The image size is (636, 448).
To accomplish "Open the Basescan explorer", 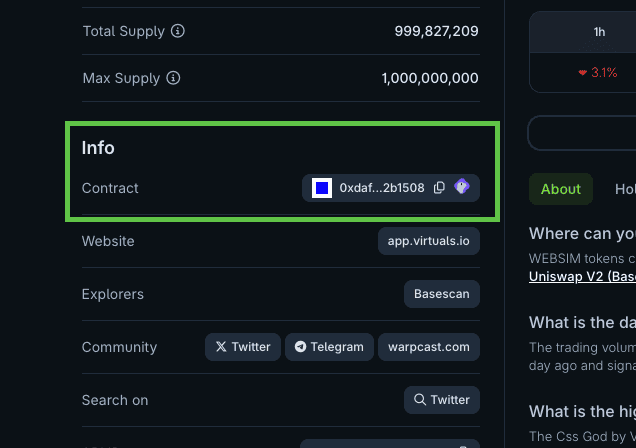I will pyautogui.click(x=441, y=294).
